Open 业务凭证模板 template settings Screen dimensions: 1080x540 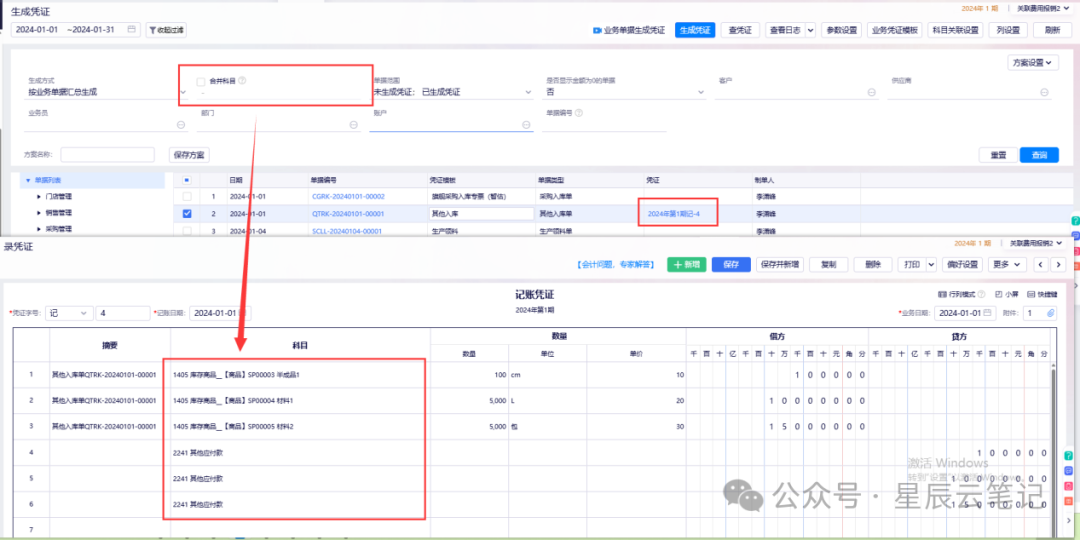click(895, 30)
